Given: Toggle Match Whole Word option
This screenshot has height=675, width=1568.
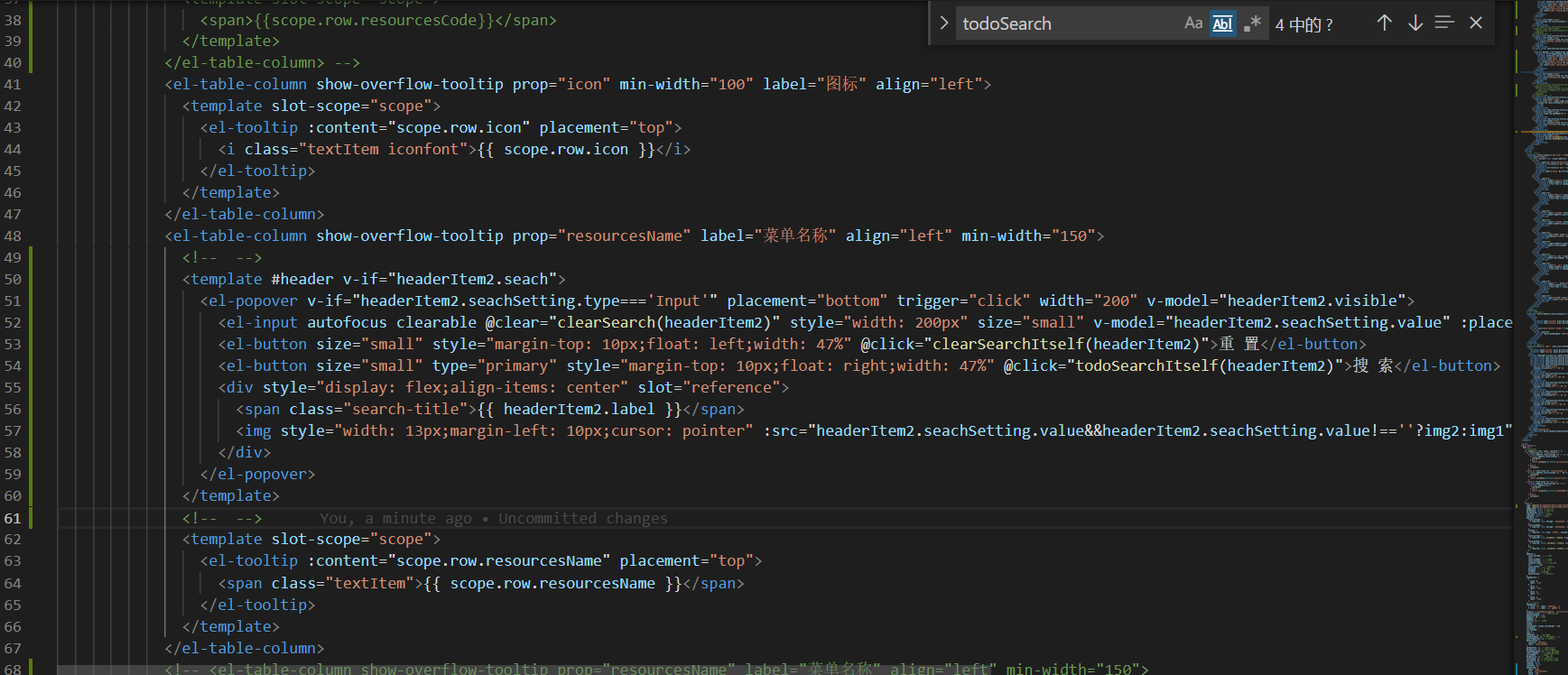Looking at the screenshot, I should click(x=1222, y=23).
